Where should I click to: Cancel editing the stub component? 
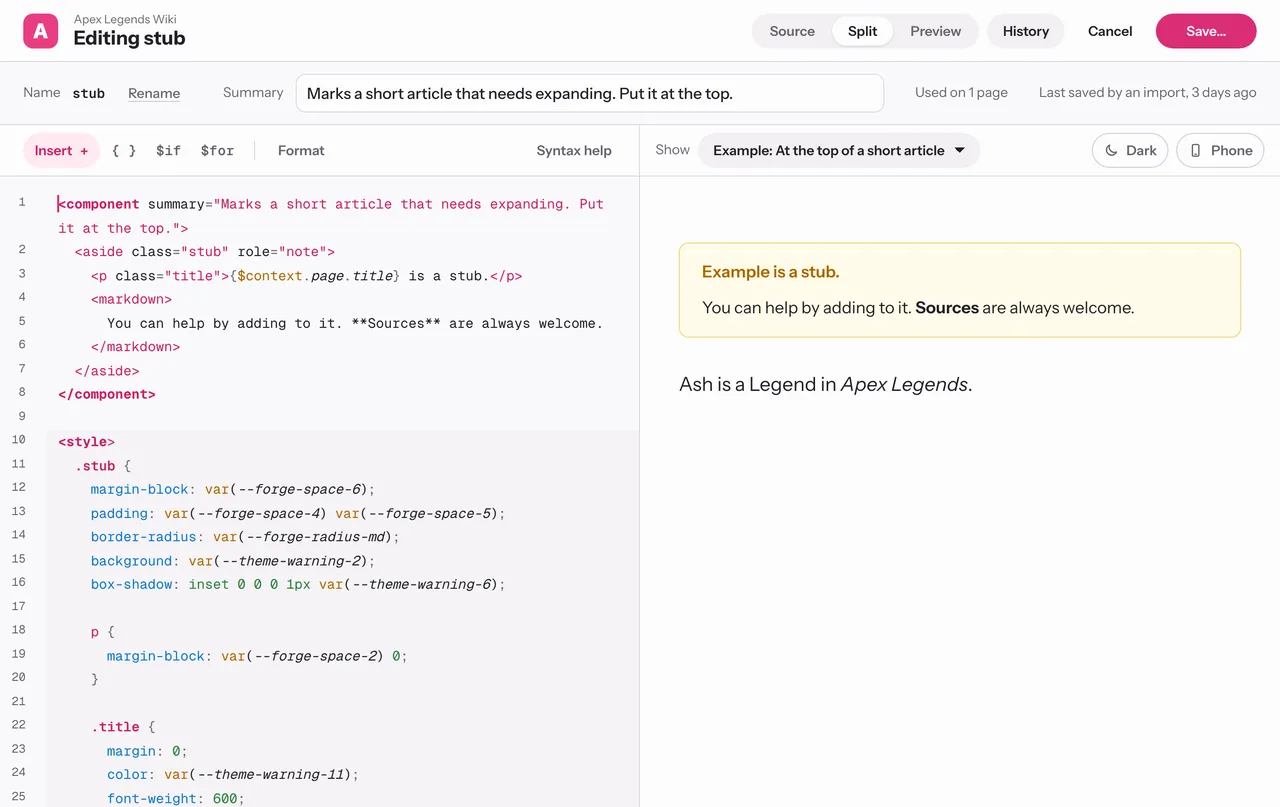coord(1110,31)
